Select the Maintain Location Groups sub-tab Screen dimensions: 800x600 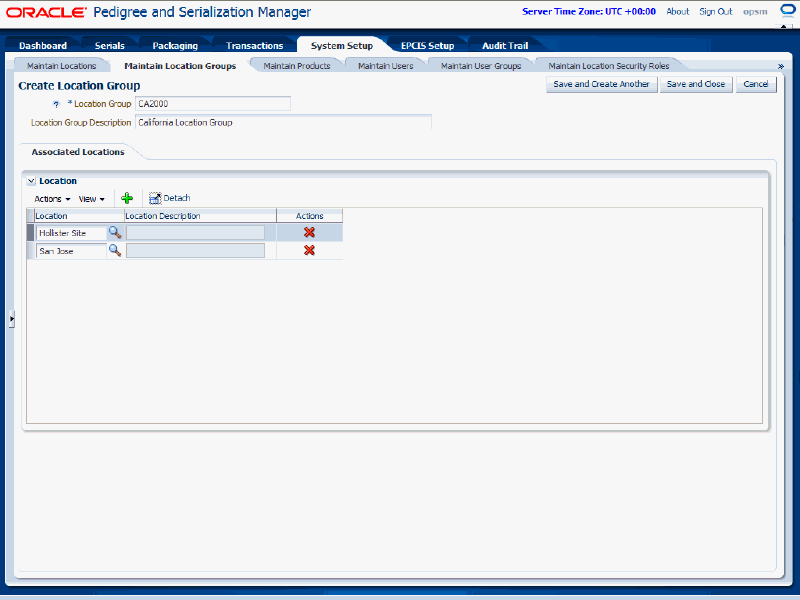click(180, 66)
